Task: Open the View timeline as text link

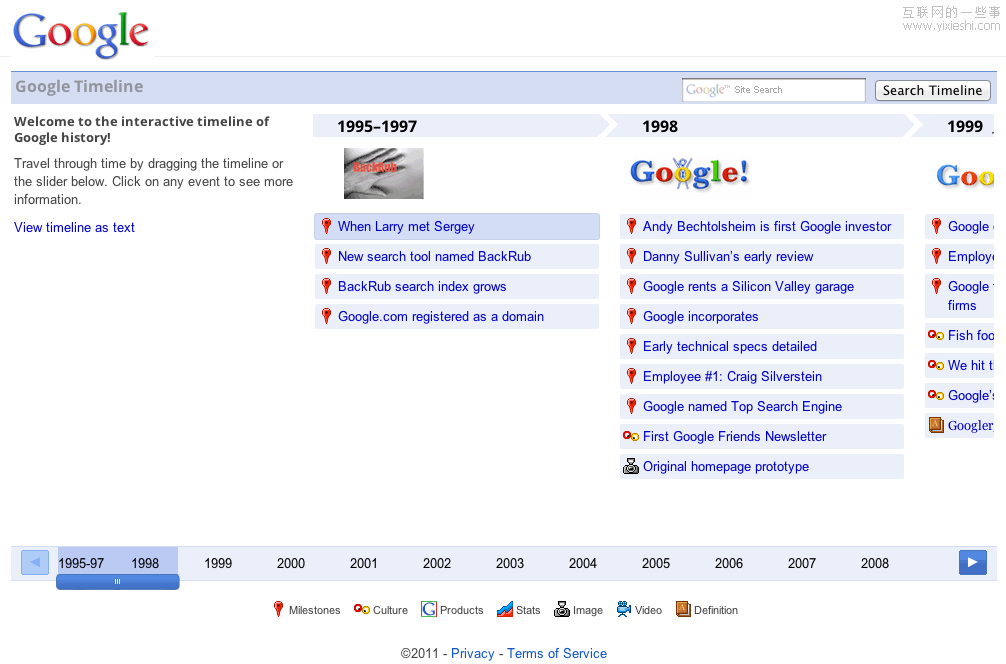Action: [x=74, y=227]
